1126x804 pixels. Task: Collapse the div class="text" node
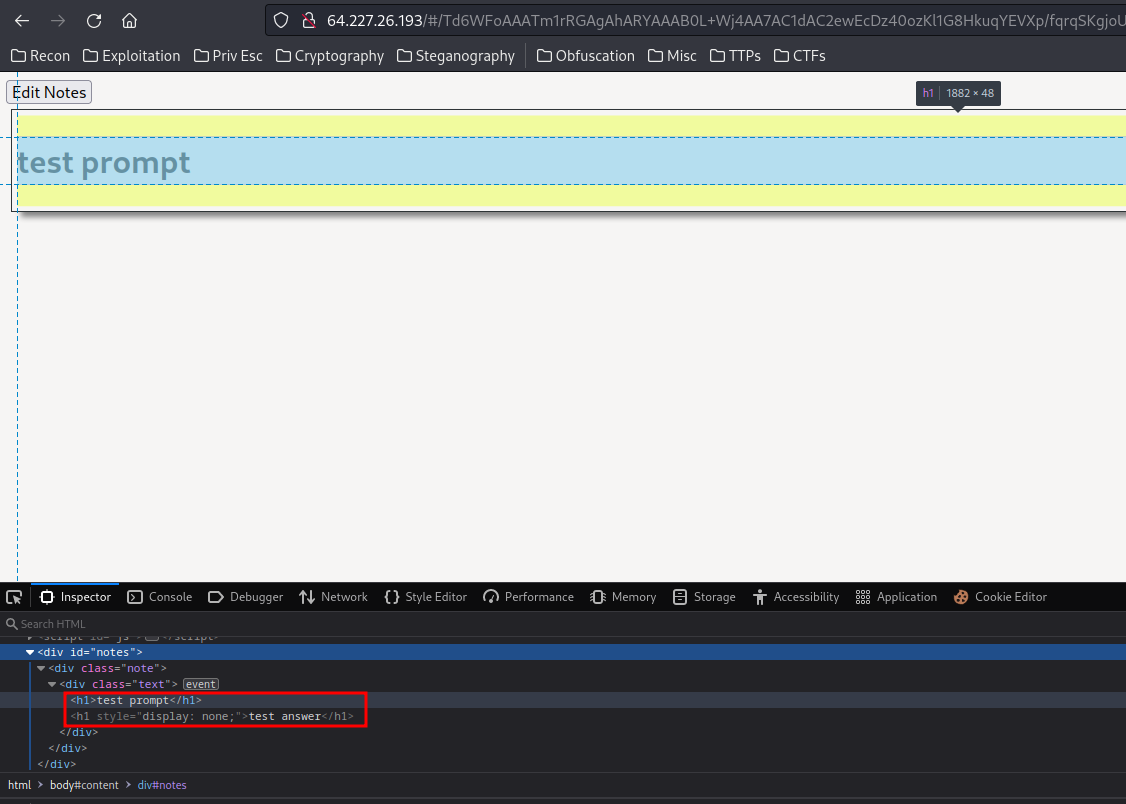pyautogui.click(x=52, y=684)
